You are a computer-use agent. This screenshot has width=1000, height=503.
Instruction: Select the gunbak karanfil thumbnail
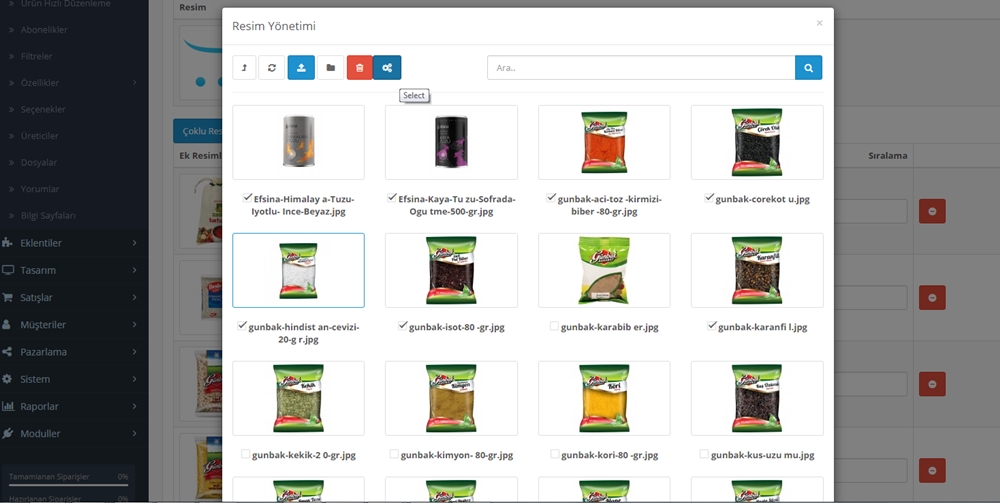757,270
